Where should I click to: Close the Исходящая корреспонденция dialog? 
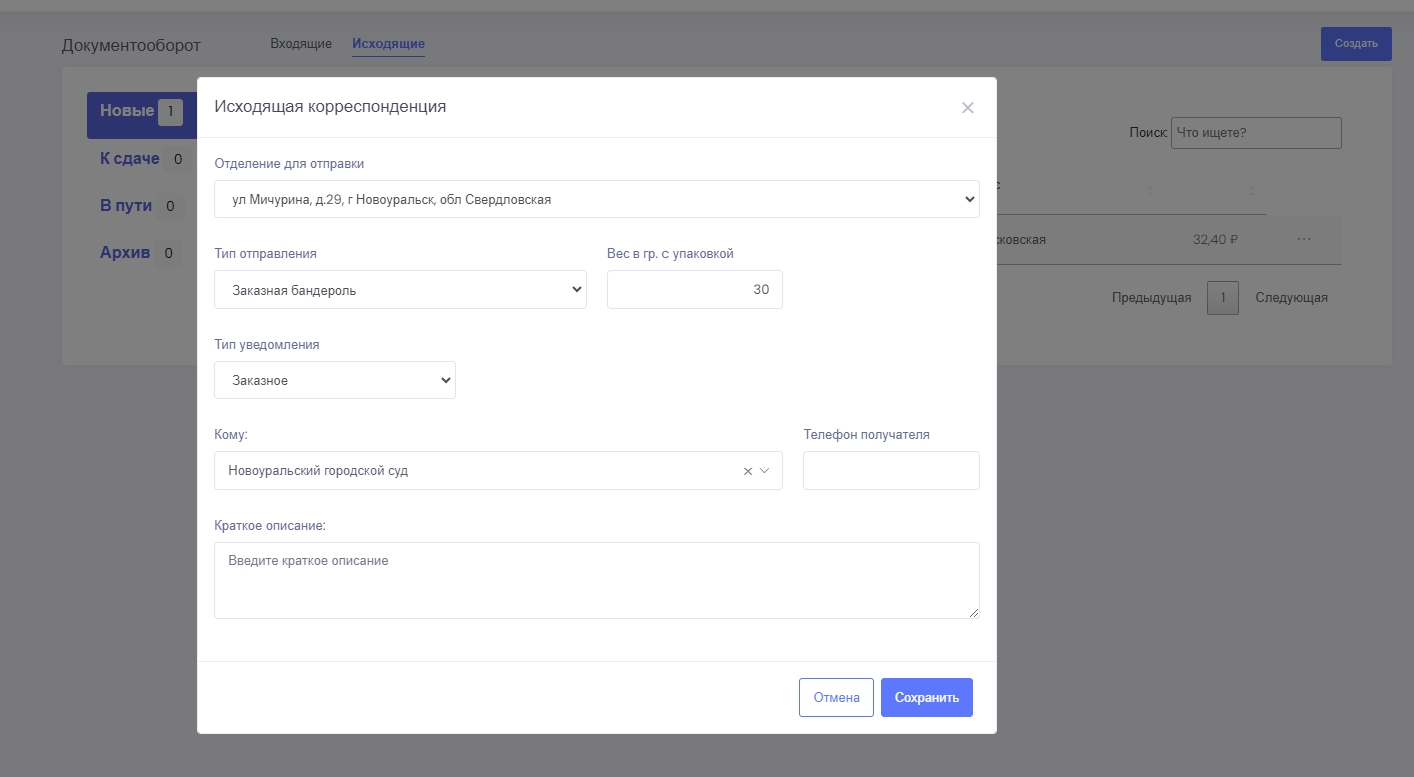click(967, 108)
